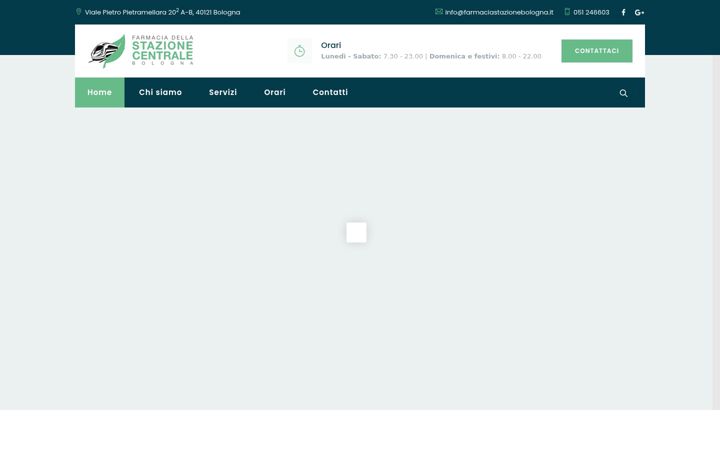Viewport: 720px width, 450px height.
Task: Open the Contatti menu item
Action: tap(330, 92)
